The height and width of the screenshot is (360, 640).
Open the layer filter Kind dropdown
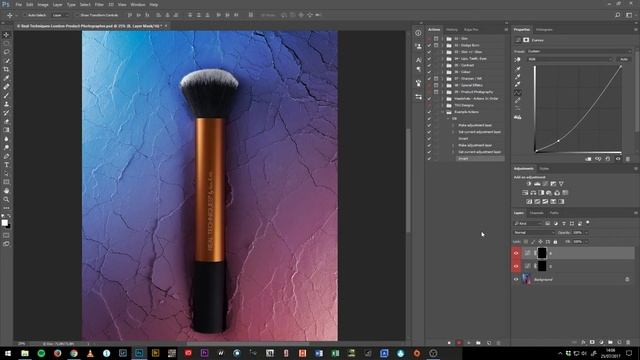click(x=528, y=224)
